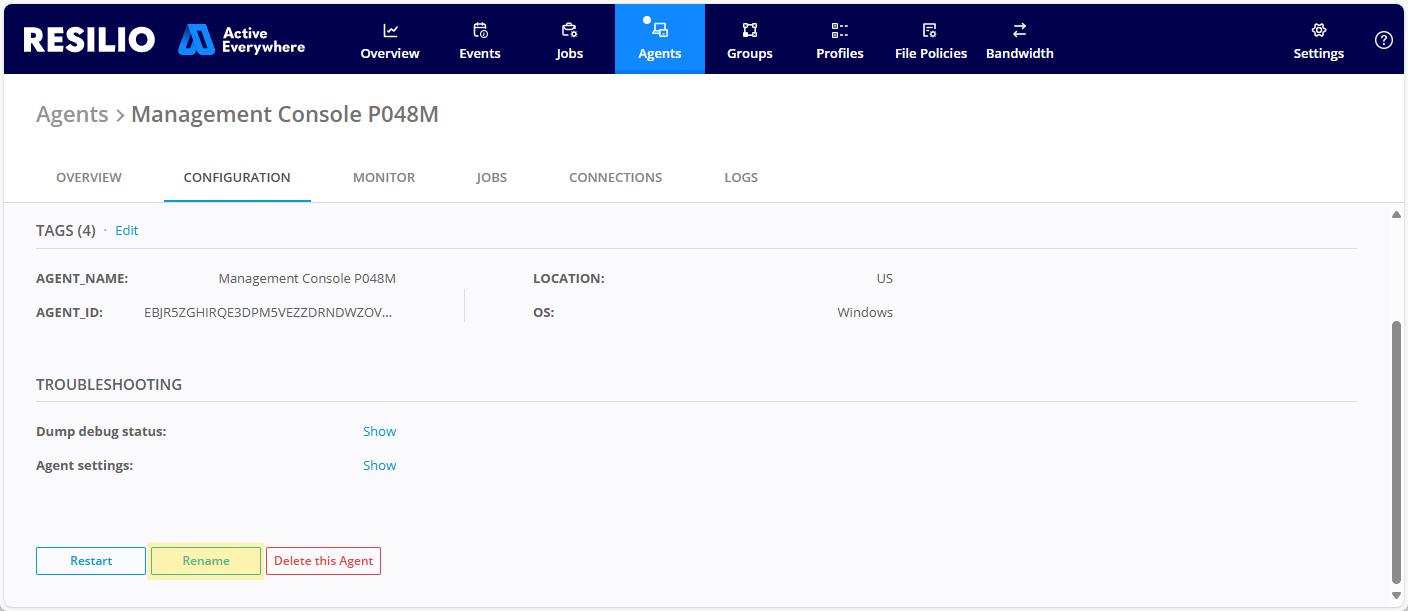The height and width of the screenshot is (611, 1408).
Task: Open the Overview chart icon in navbar
Action: tap(390, 30)
